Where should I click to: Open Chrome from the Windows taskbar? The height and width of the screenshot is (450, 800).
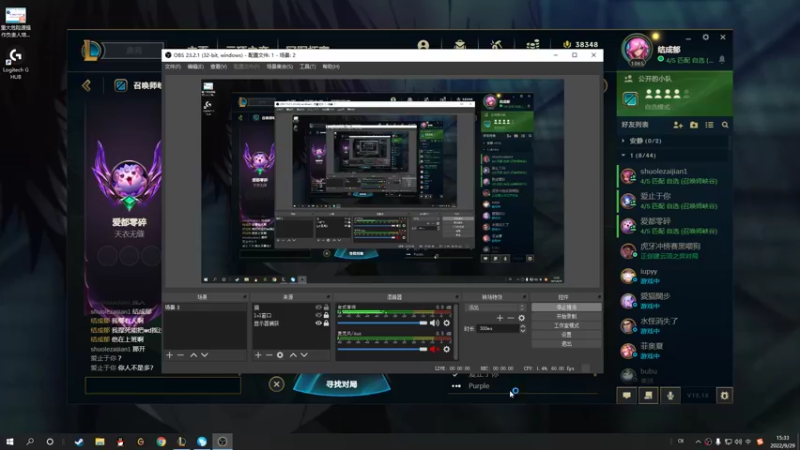pyautogui.click(x=161, y=441)
